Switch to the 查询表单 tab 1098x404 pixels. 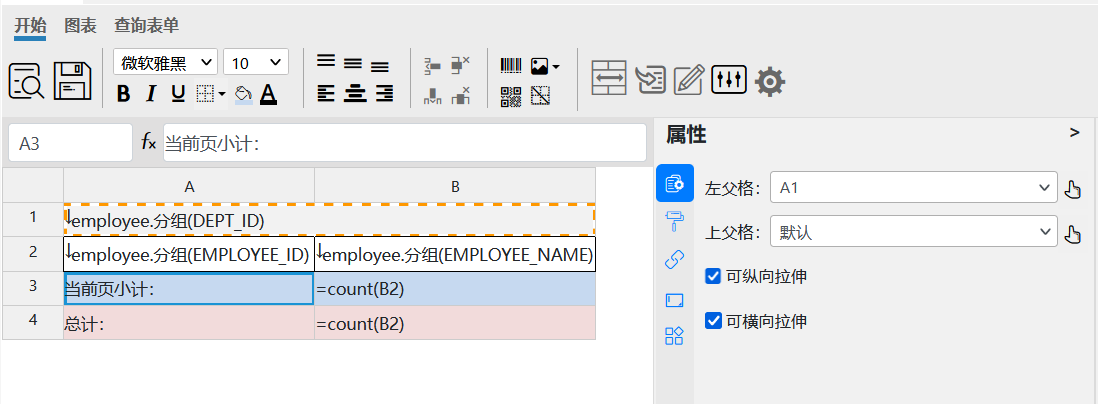[146, 26]
